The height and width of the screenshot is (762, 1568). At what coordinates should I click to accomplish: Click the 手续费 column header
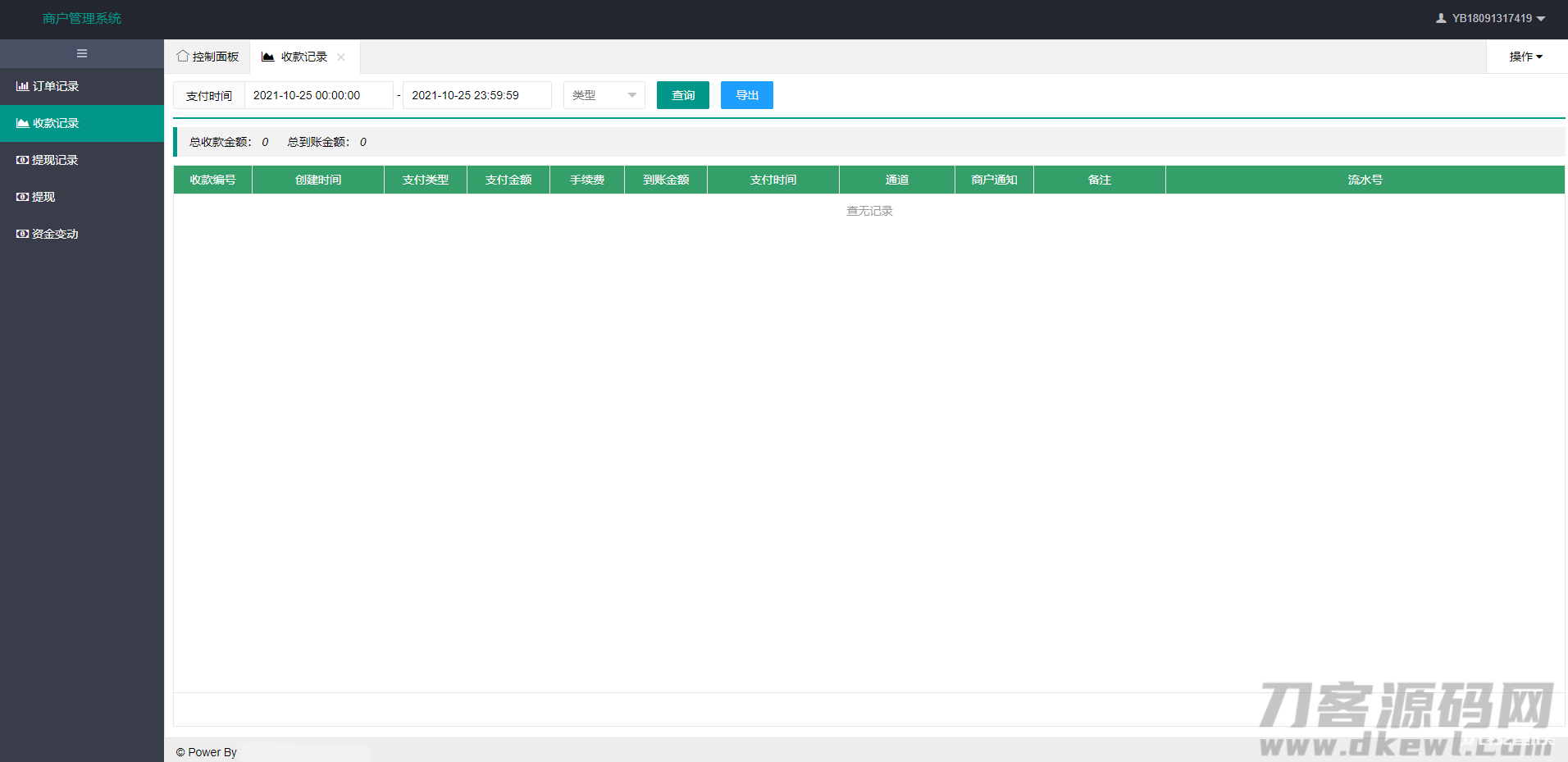click(587, 180)
